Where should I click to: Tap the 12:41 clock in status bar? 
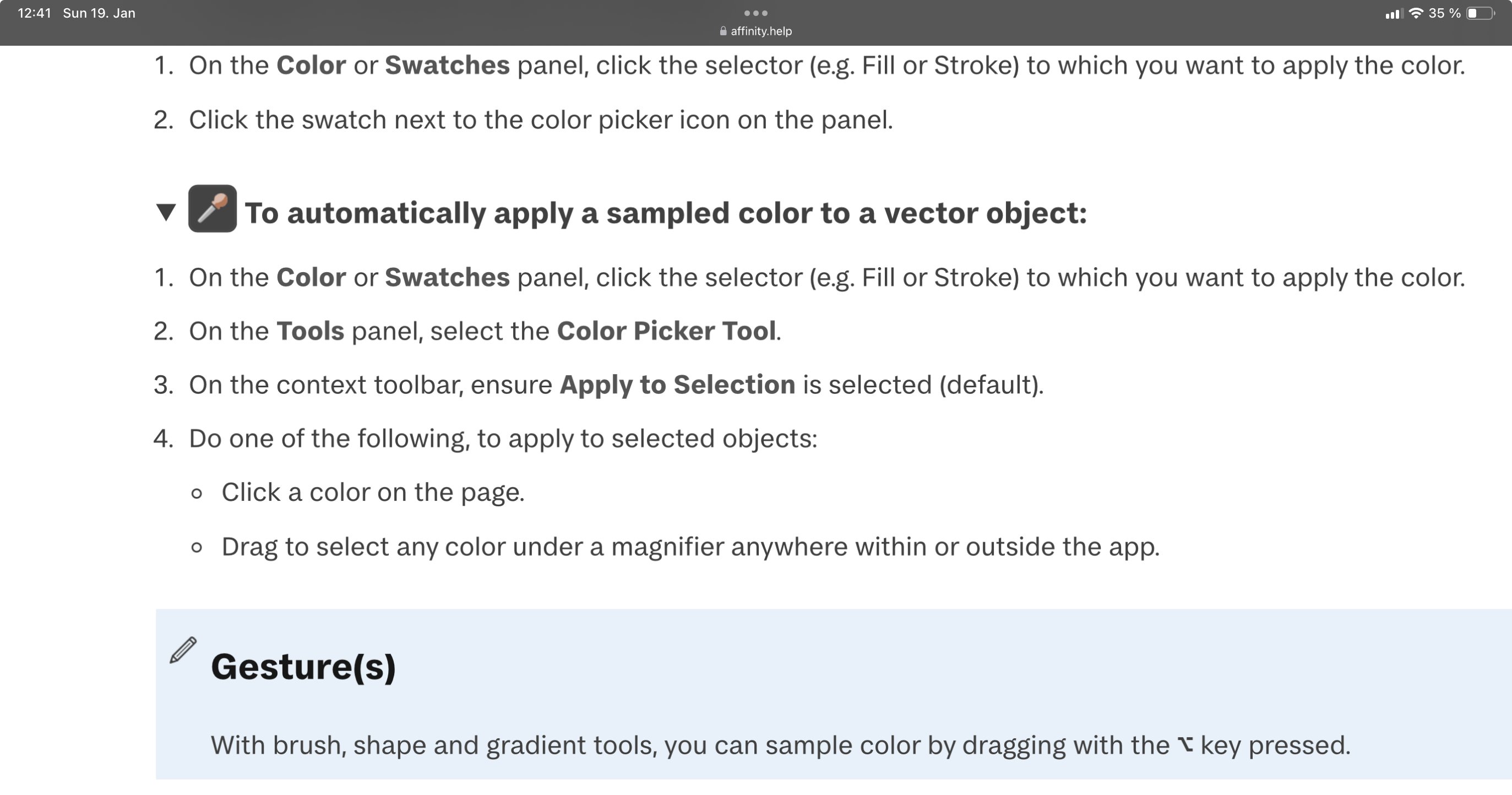[x=35, y=13]
